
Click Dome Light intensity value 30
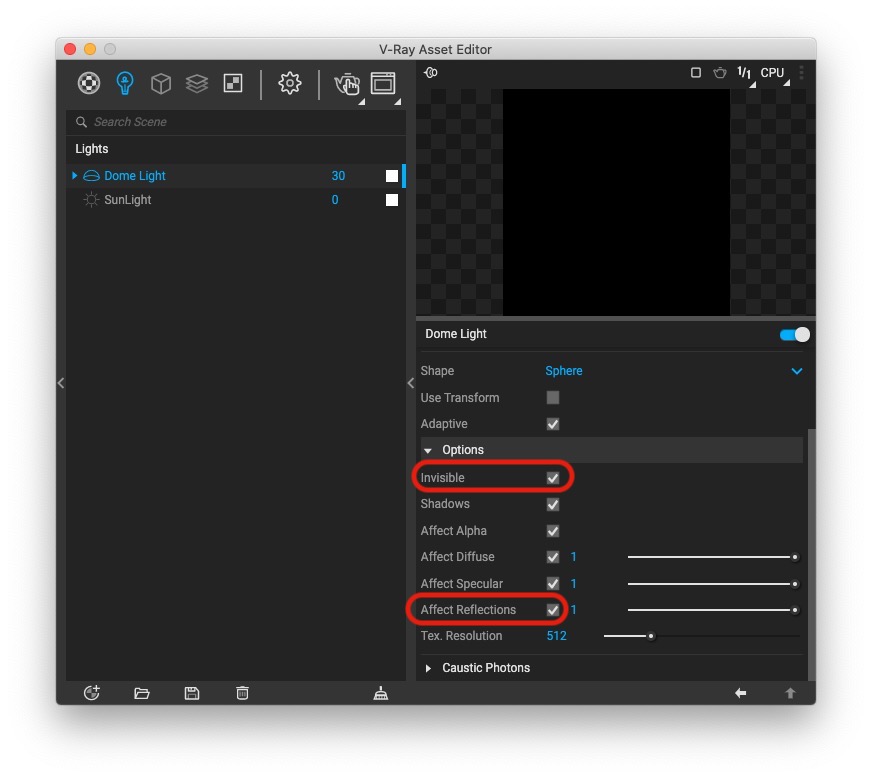338,176
